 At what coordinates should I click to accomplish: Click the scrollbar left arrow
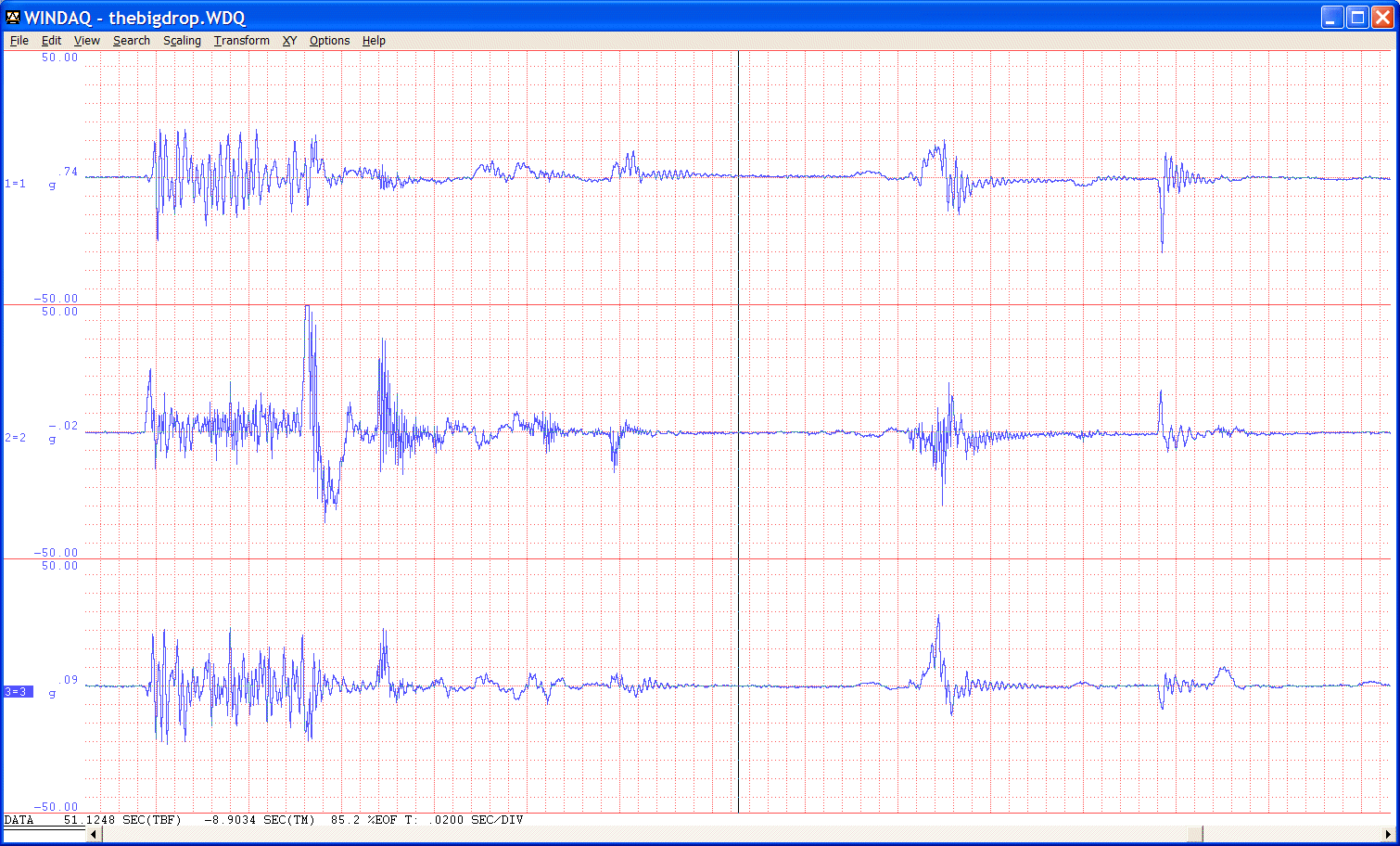coord(94,834)
